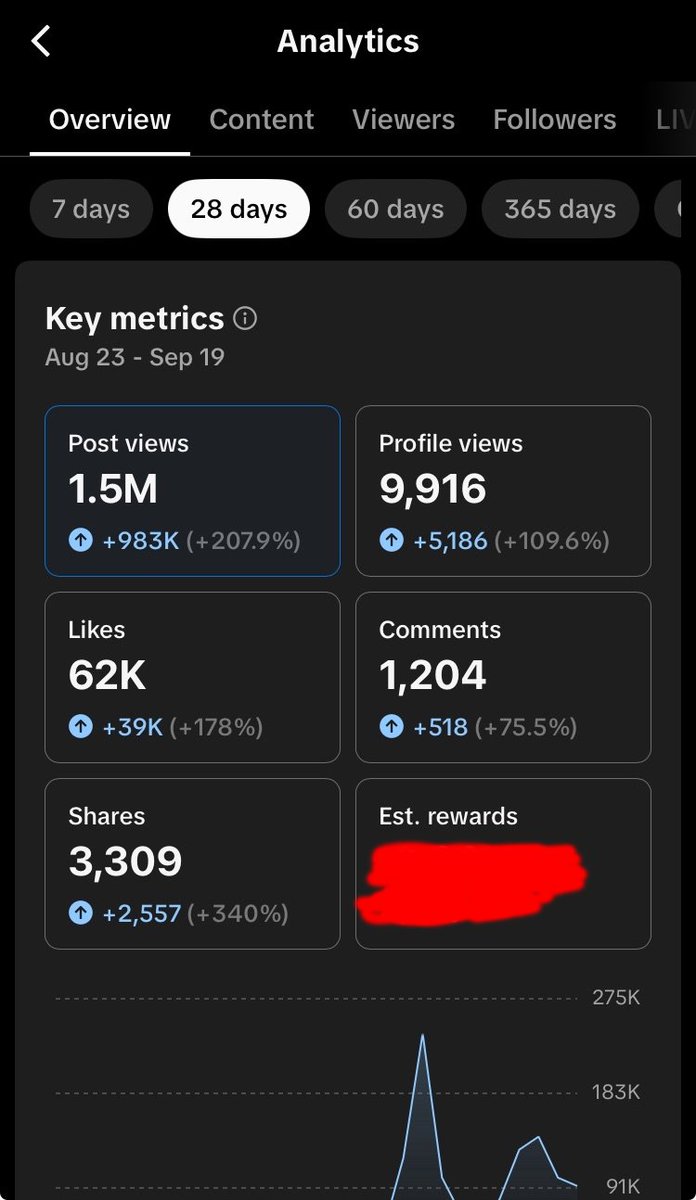Select the Likes metric card
The height and width of the screenshot is (1200, 696).
[192, 677]
